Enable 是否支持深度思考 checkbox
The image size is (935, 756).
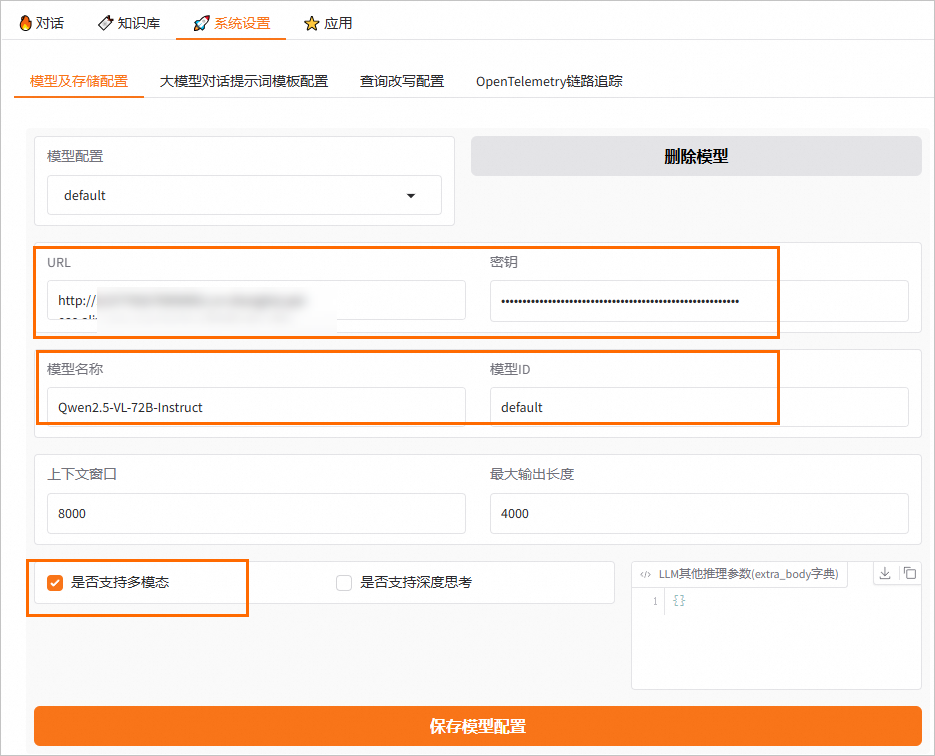click(x=344, y=583)
